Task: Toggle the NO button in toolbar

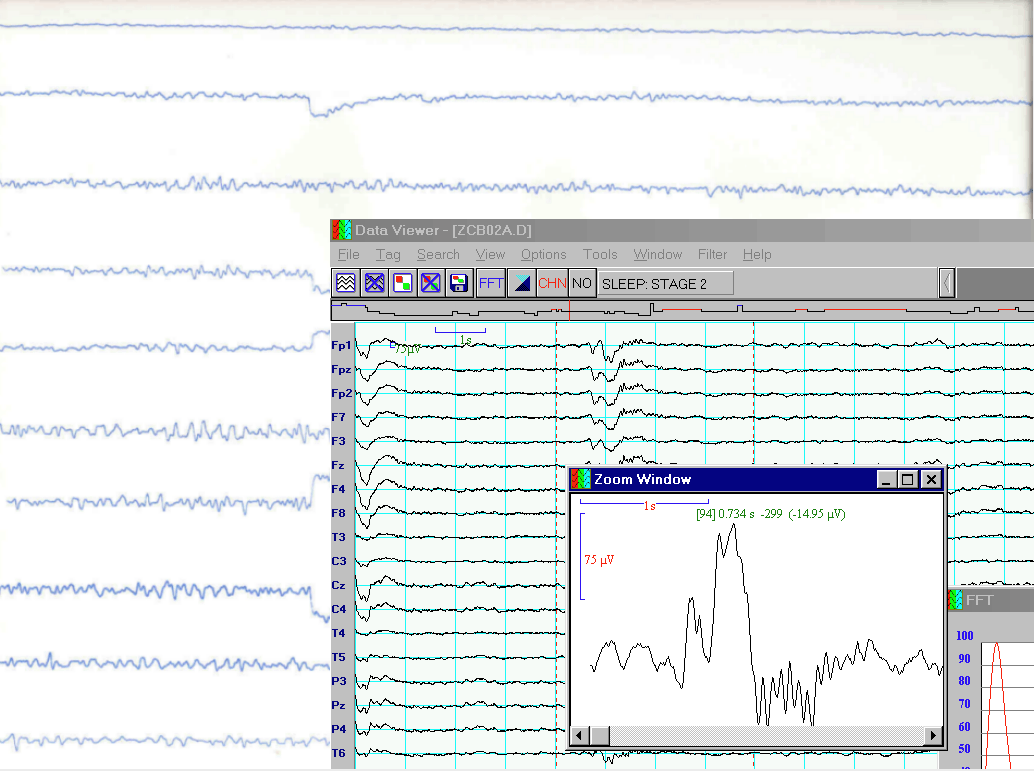Action: click(x=582, y=283)
